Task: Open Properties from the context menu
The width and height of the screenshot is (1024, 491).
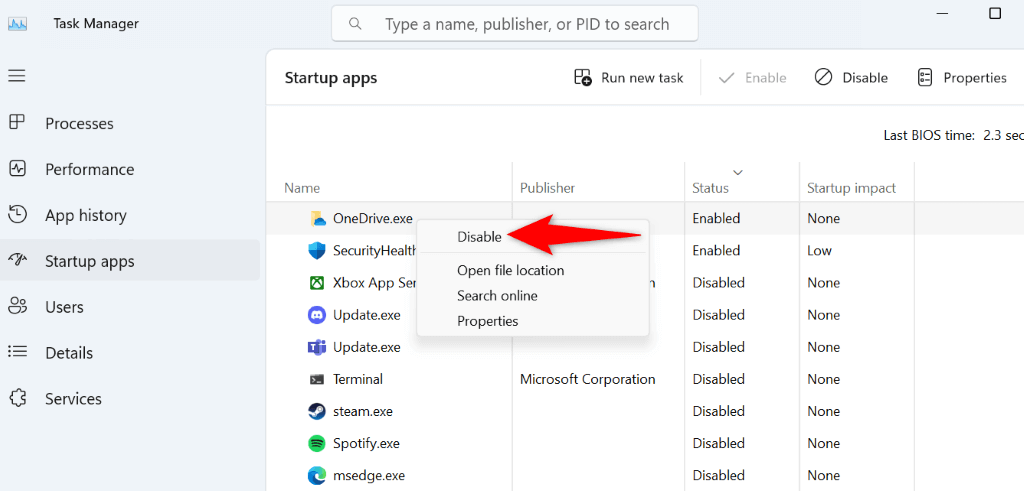Action: [x=487, y=321]
